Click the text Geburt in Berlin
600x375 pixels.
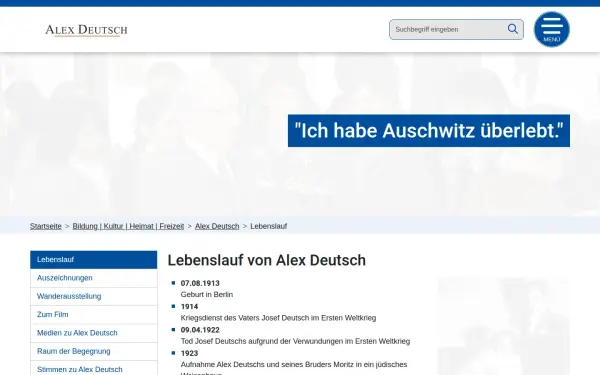pos(207,294)
